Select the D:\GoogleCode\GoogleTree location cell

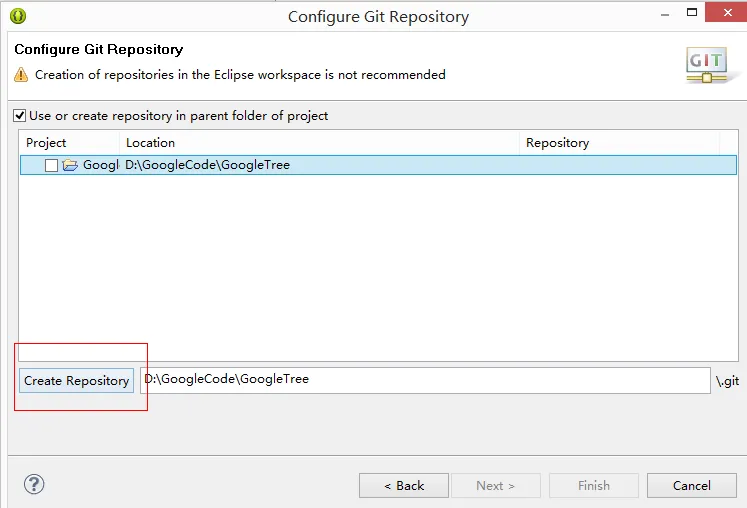point(207,165)
